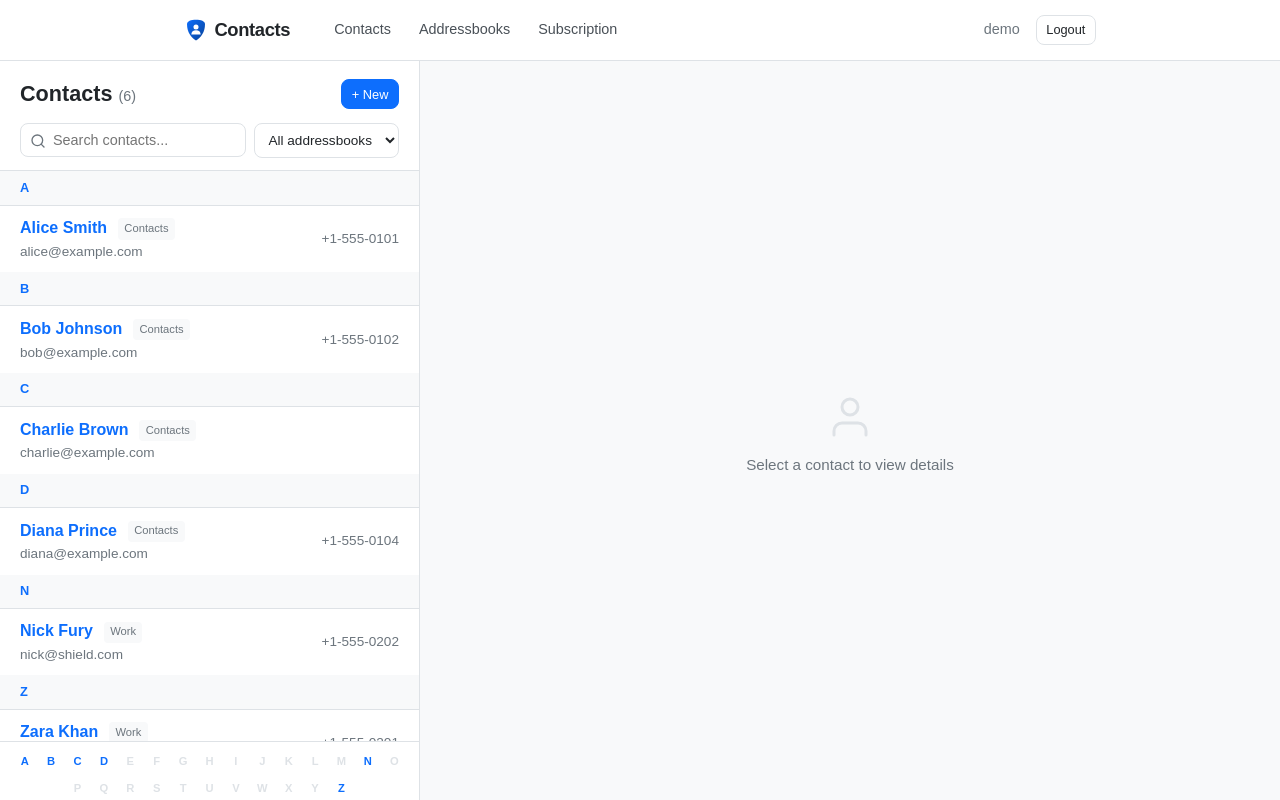Click Work badge beside Nick Fury
Image resolution: width=1280 pixels, height=800 pixels.
pos(123,632)
